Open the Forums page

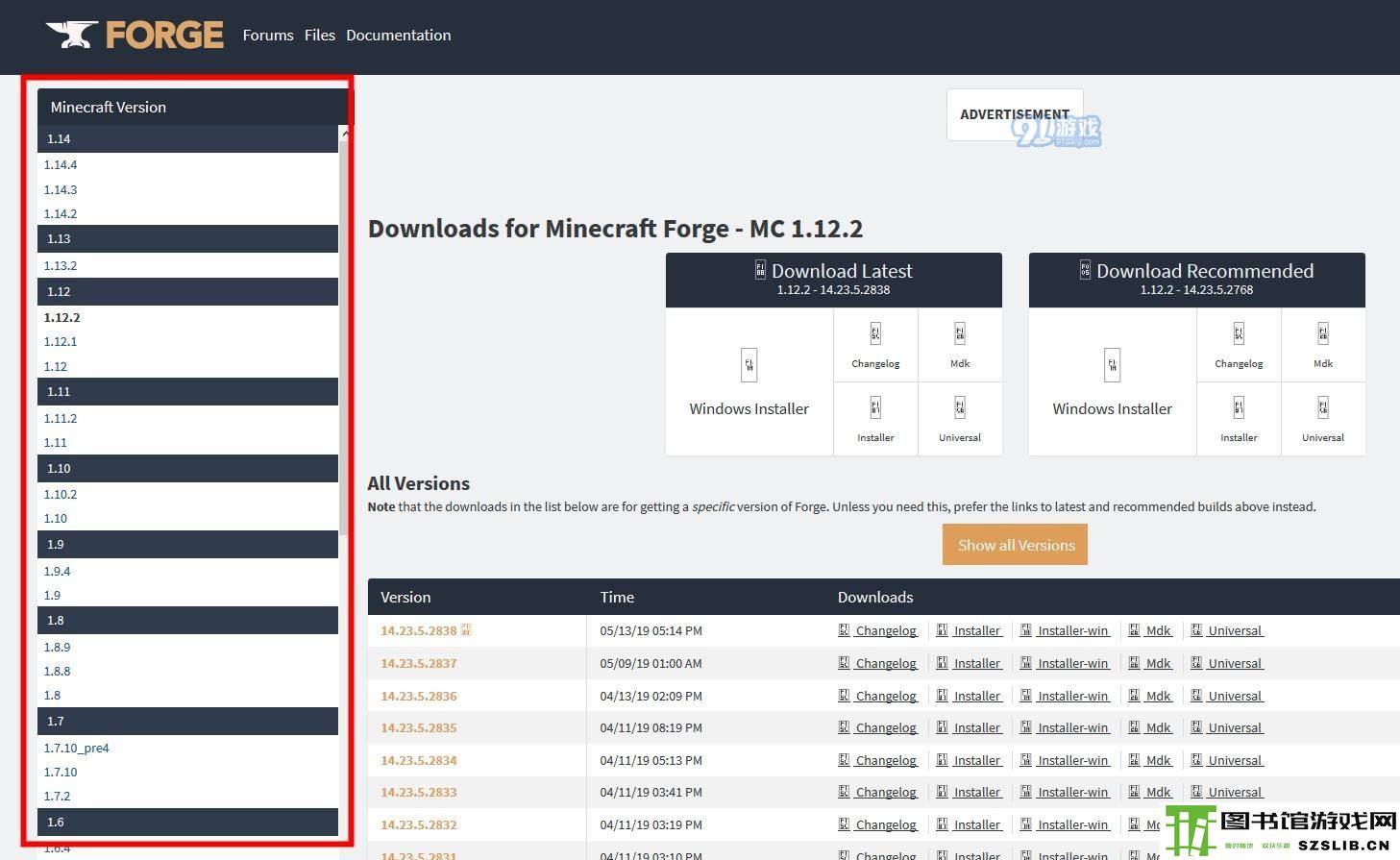[268, 35]
